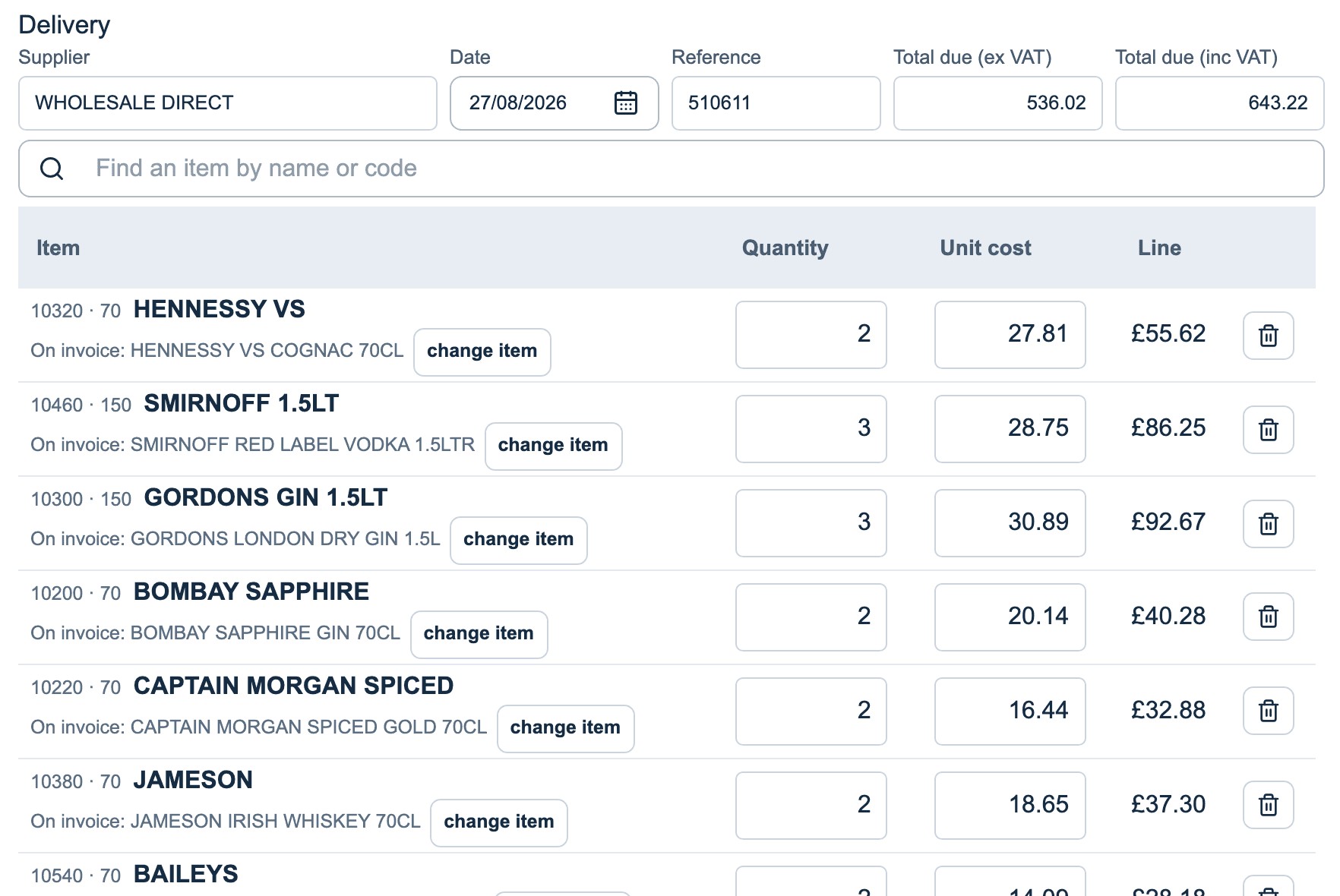Edit HENNESSY VS unit cost 27.81
This screenshot has width=1340, height=896.
[x=1010, y=335]
